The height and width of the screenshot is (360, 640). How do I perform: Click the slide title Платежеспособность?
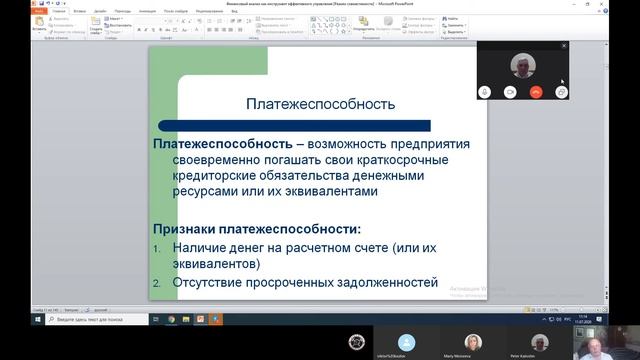click(x=320, y=104)
